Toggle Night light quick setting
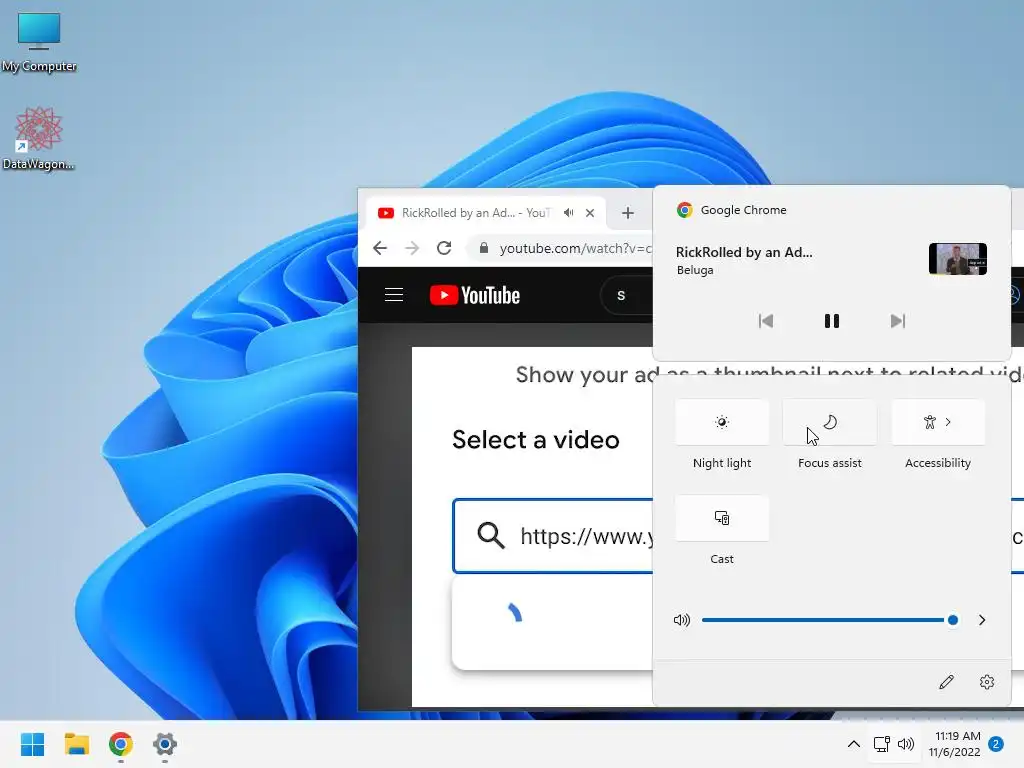The image size is (1024, 768). click(722, 423)
